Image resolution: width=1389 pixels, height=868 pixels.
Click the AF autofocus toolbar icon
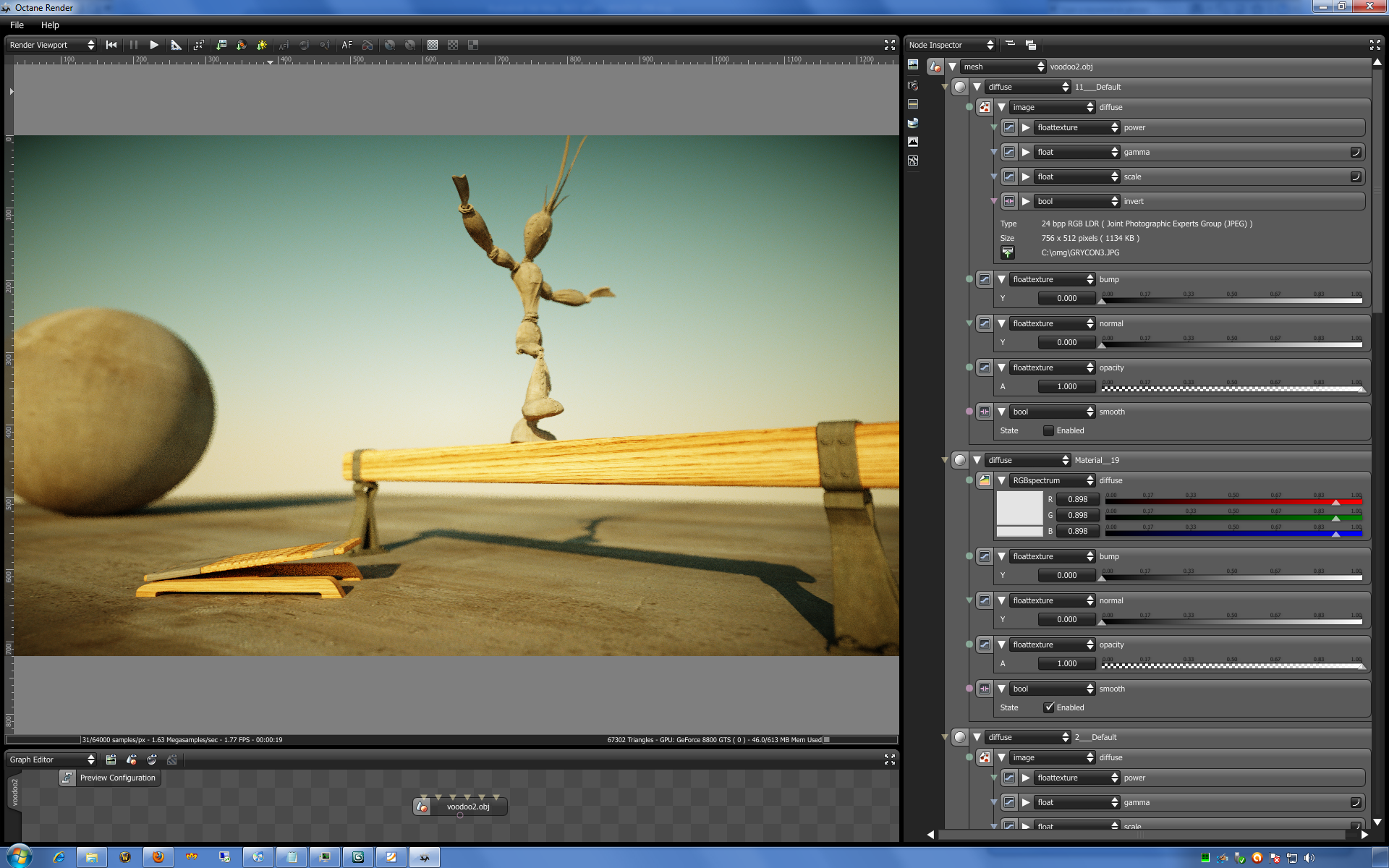347,45
